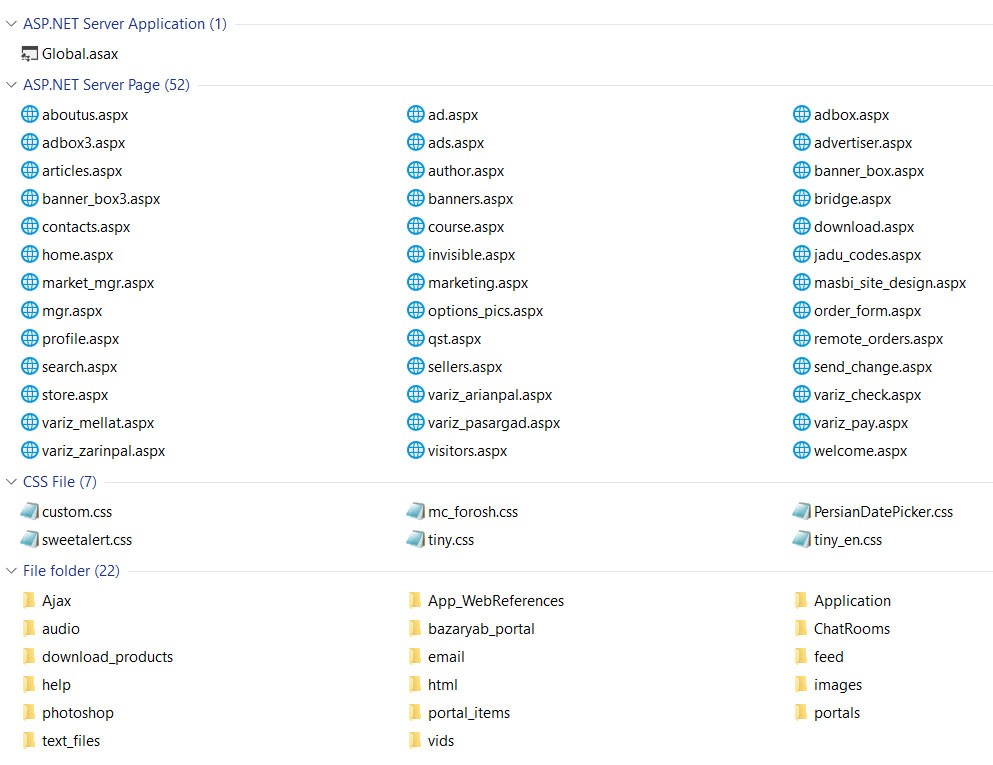This screenshot has height=765, width=993.
Task: Click the ChatRooms folder icon
Action: (x=801, y=629)
